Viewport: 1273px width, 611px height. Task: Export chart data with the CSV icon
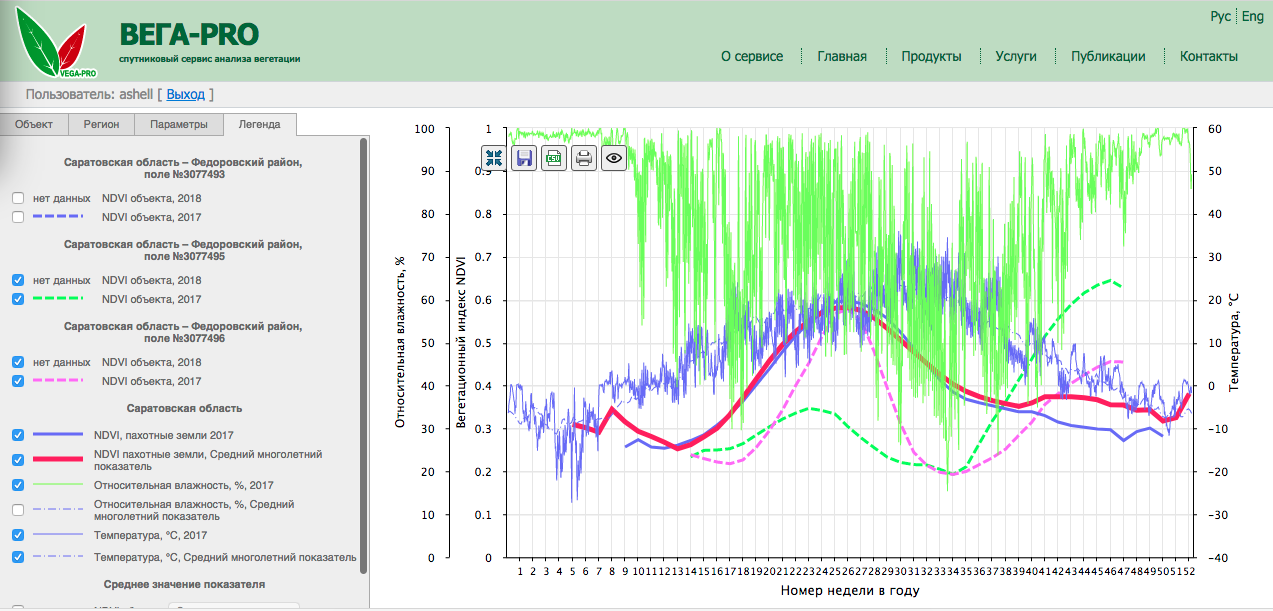pyautogui.click(x=554, y=158)
